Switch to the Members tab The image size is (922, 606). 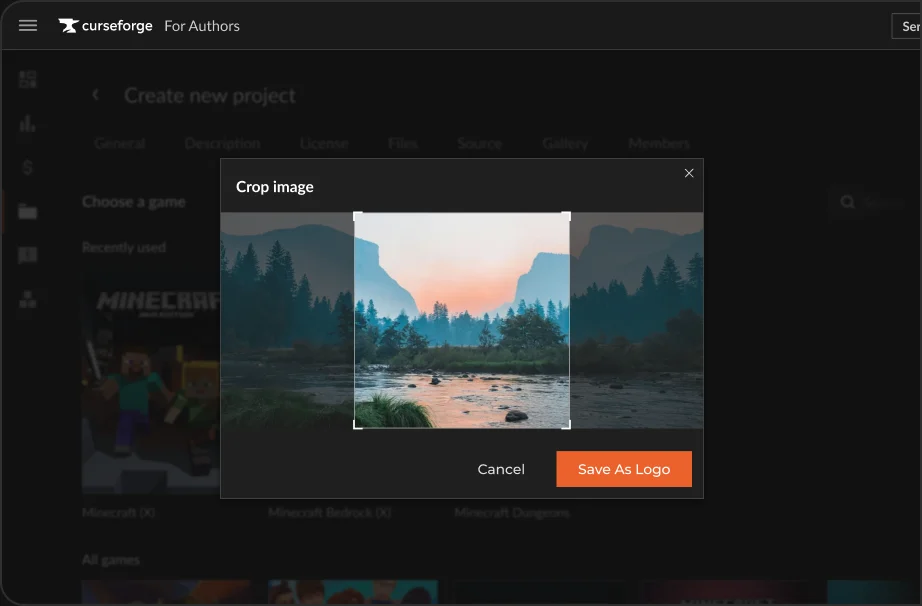click(659, 143)
